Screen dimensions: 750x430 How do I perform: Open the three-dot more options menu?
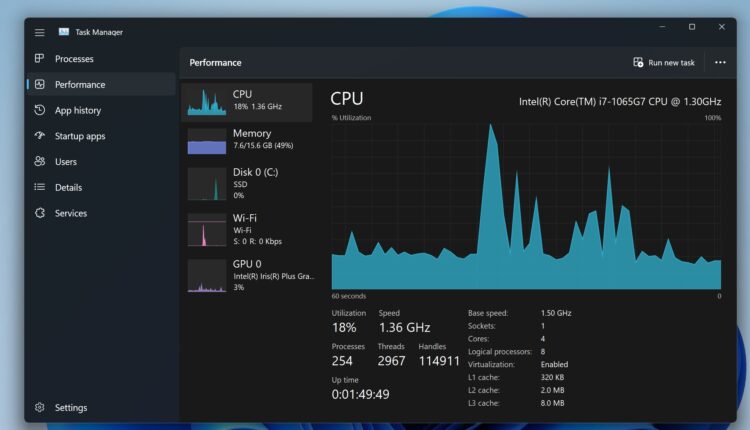[x=720, y=62]
